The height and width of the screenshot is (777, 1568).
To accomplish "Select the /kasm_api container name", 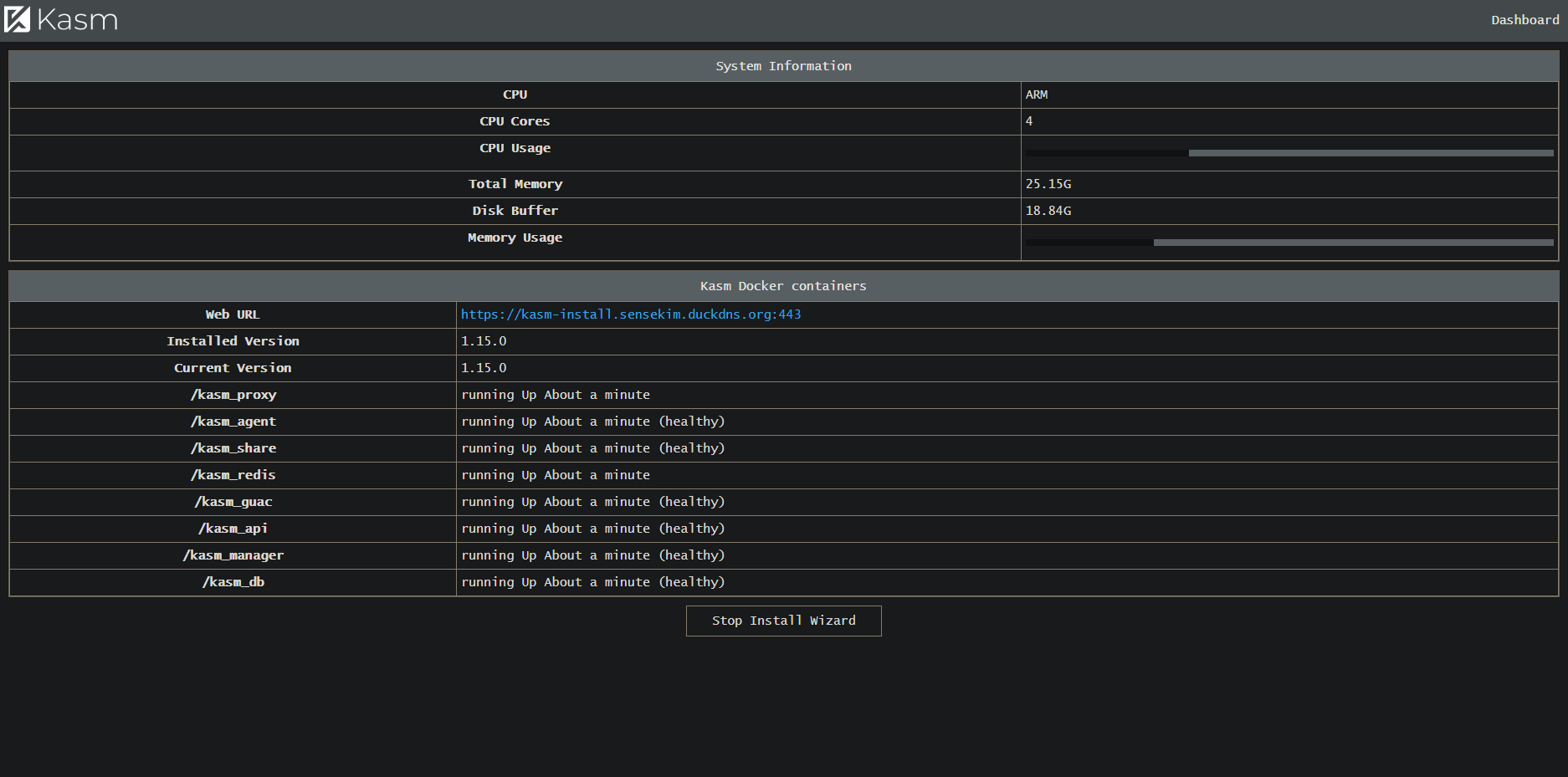I will pyautogui.click(x=233, y=529).
